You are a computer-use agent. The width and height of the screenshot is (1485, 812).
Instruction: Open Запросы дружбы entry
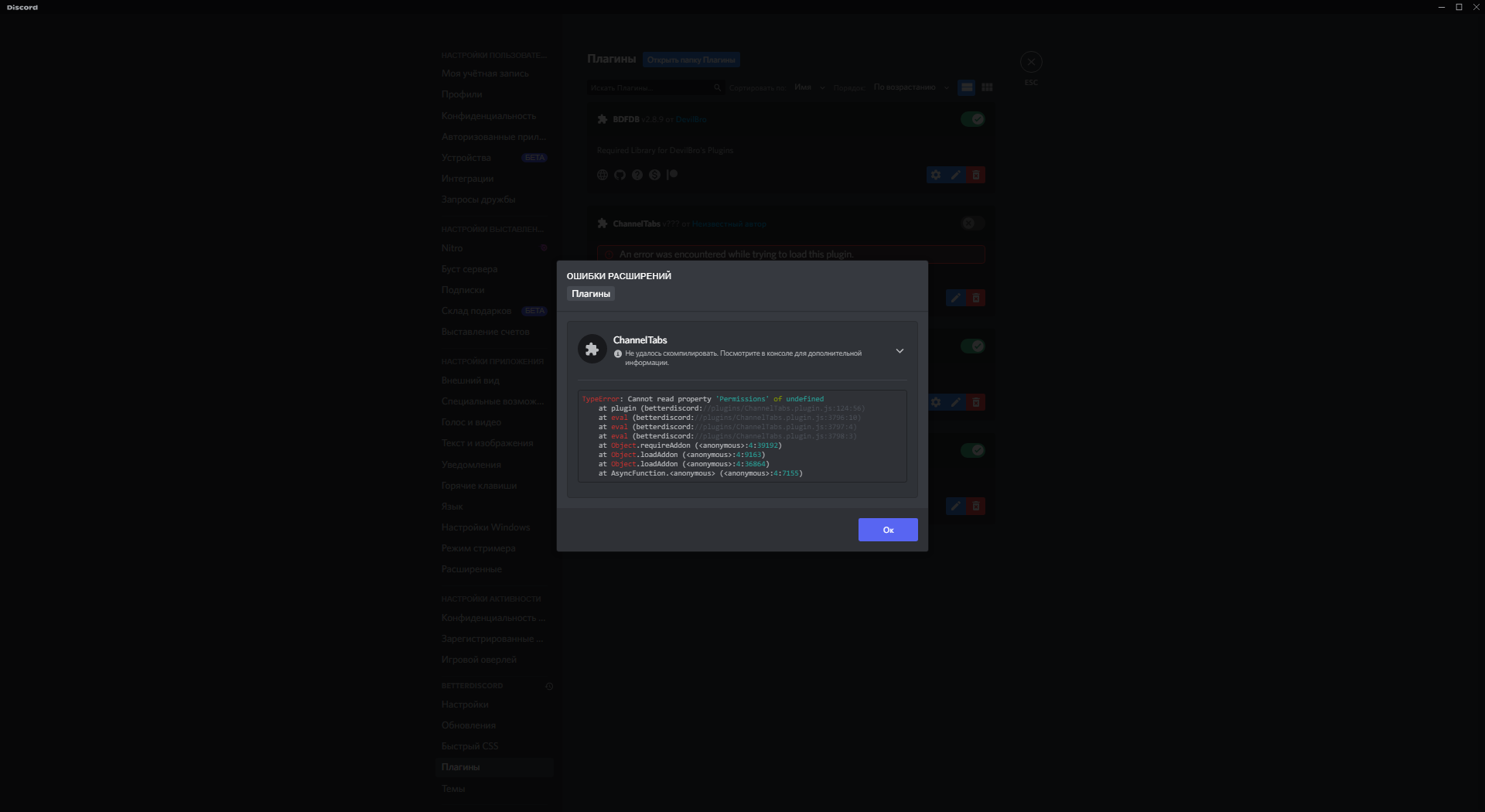(494, 200)
